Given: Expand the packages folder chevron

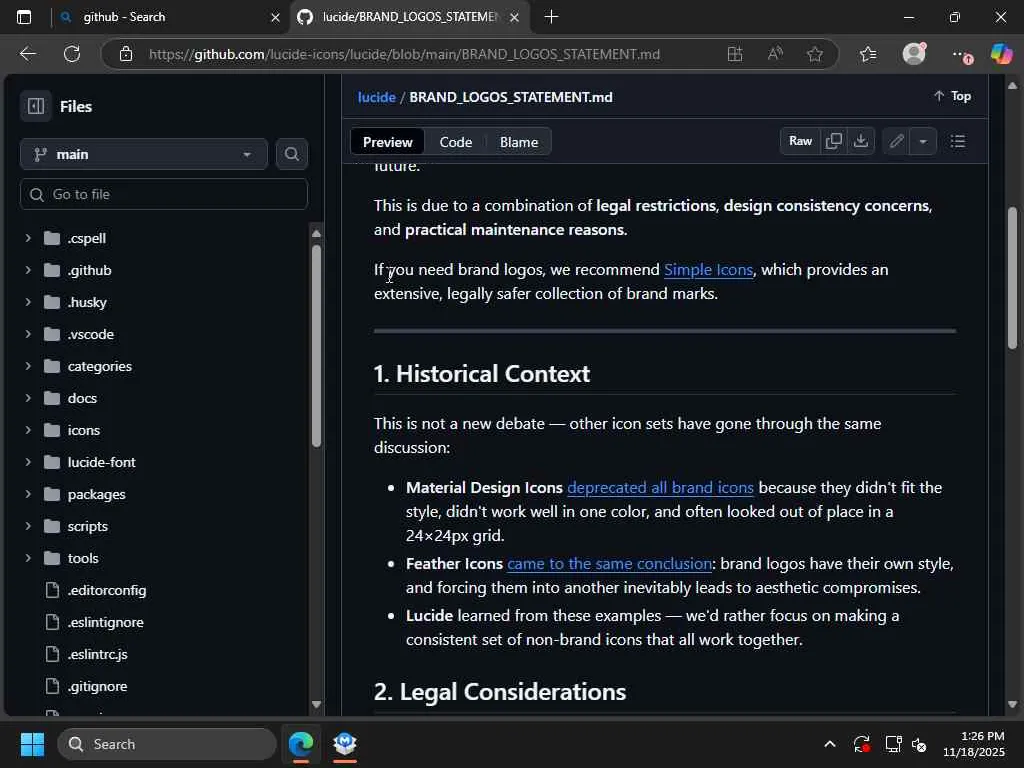Looking at the screenshot, I should point(27,494).
